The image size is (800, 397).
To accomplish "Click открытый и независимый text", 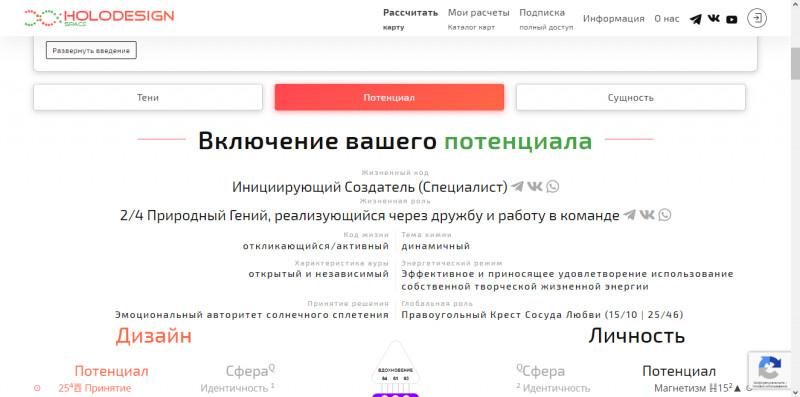I will pos(319,274).
